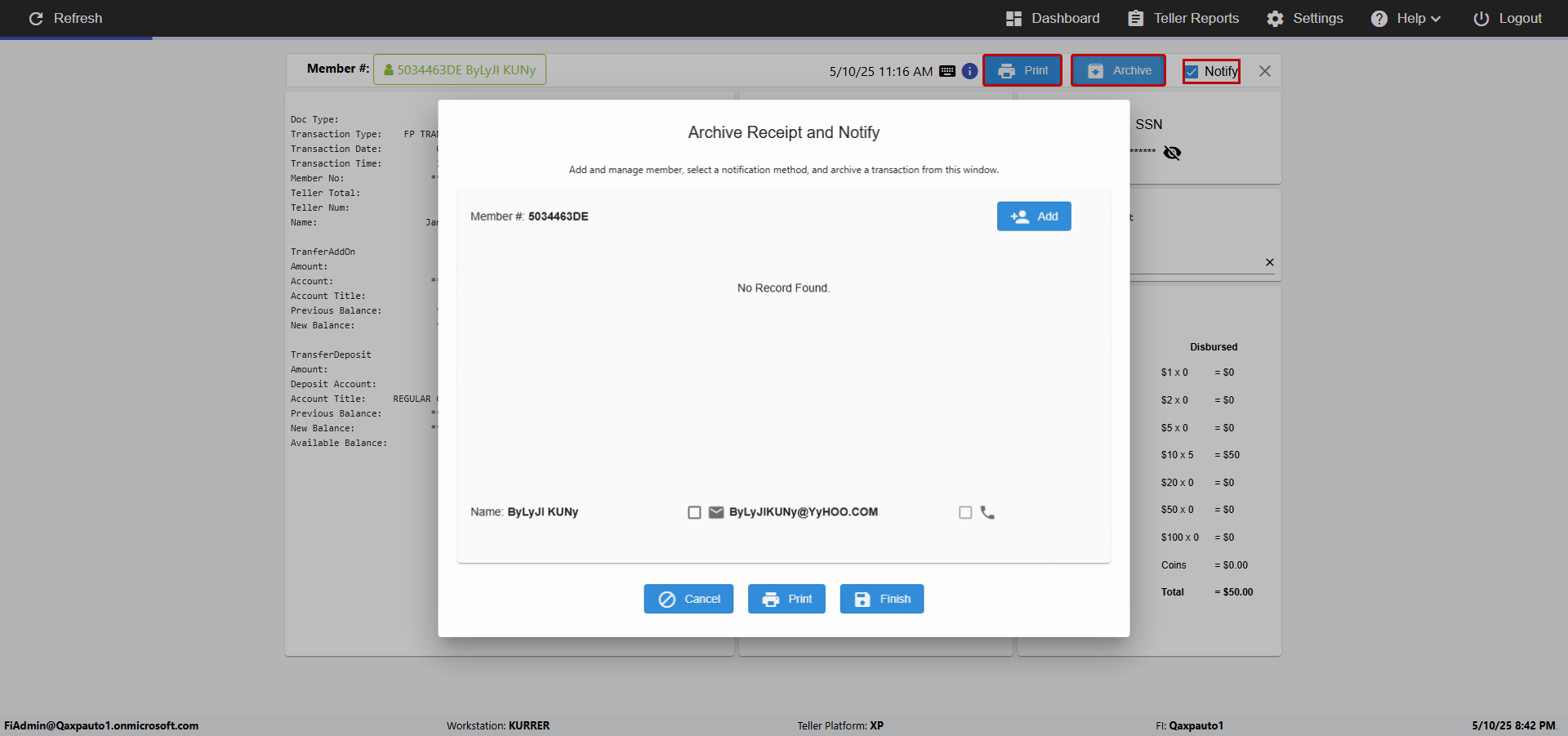The image size is (1568, 736).
Task: Click the Refresh icon in top bar
Action: click(36, 18)
